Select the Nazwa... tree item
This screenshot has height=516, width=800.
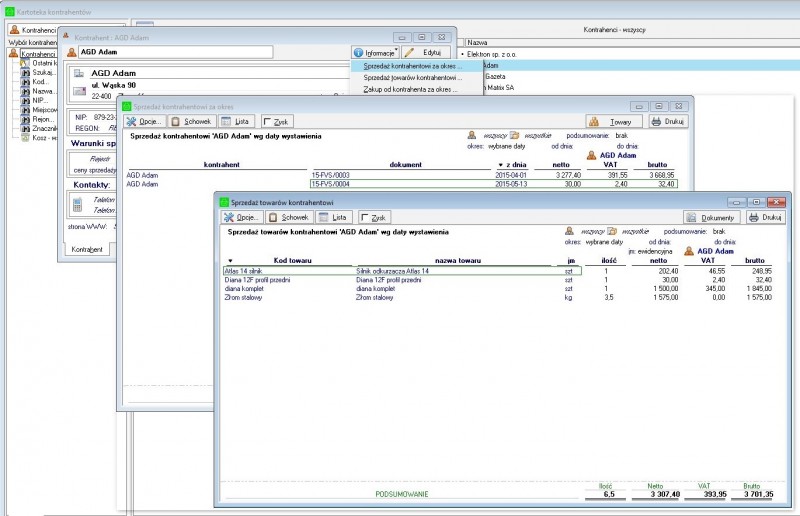click(43, 91)
